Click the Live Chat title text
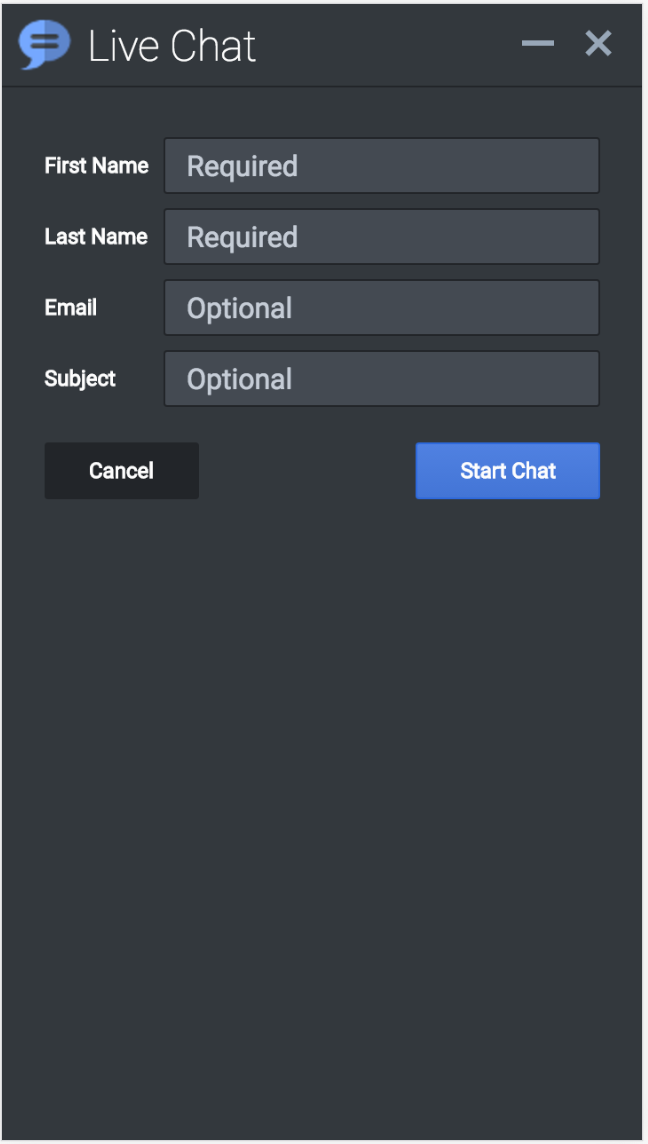This screenshot has height=1144, width=648. [172, 46]
